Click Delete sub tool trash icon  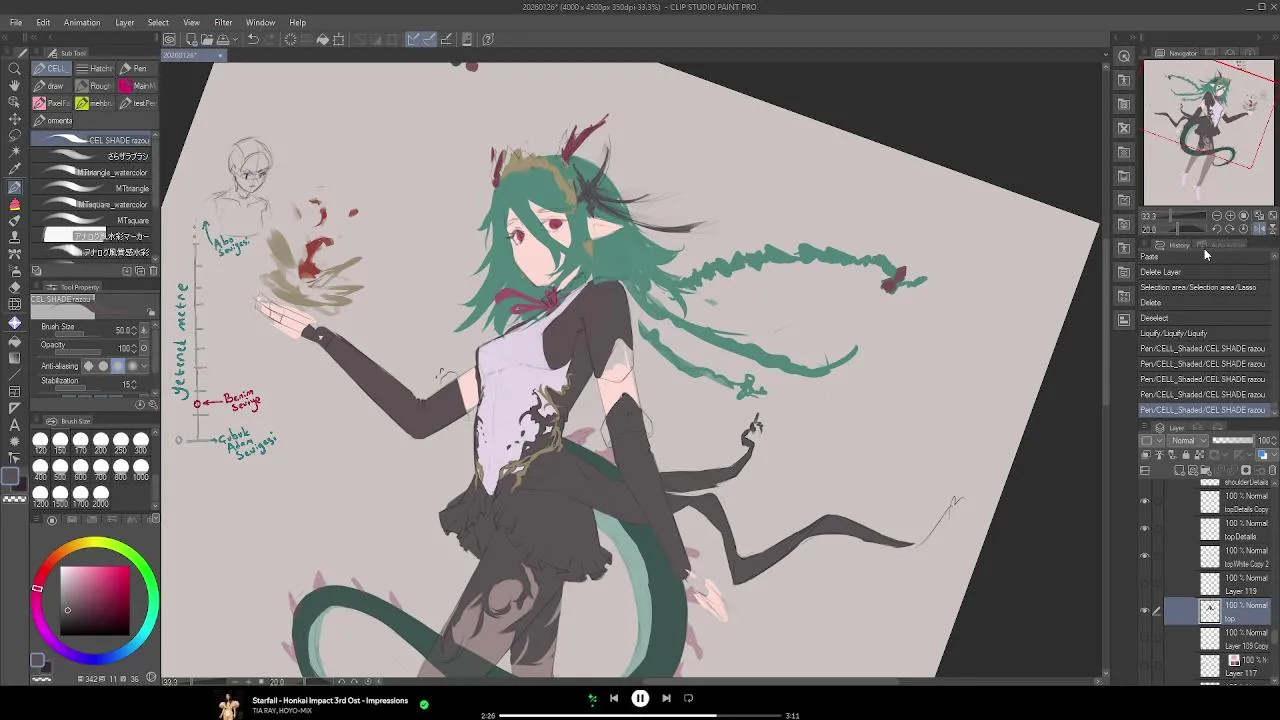153,271
